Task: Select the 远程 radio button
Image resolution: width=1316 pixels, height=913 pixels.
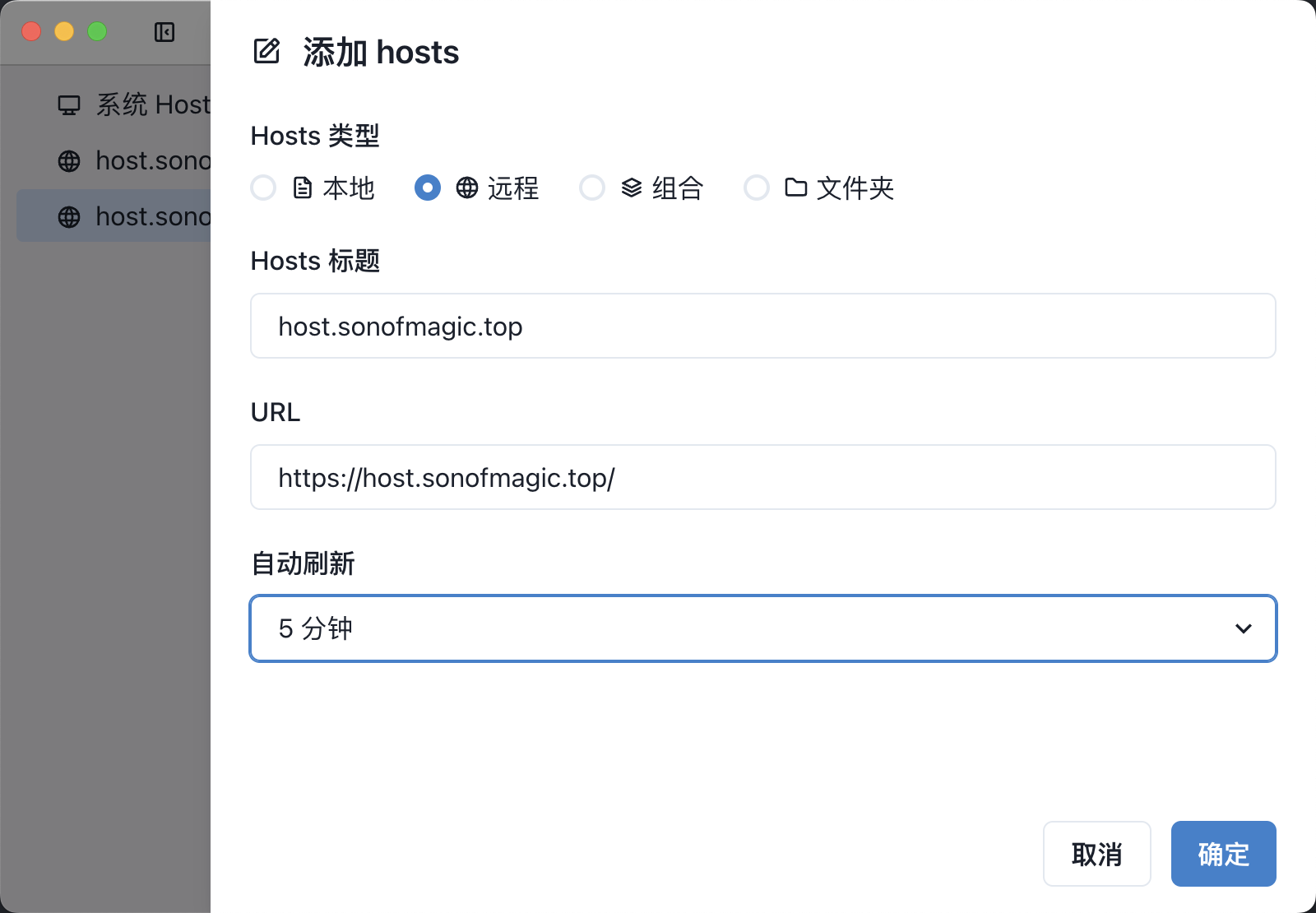Action: pyautogui.click(x=428, y=188)
